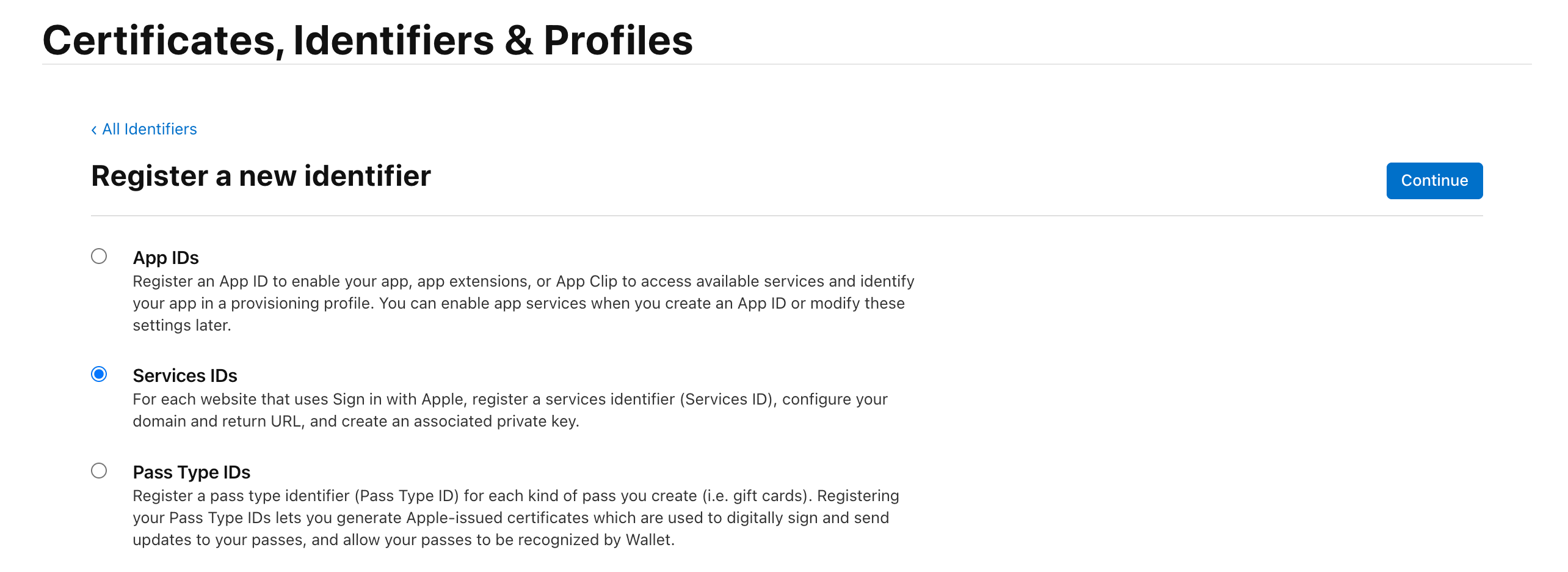Click the App Clip phrase in description
This screenshot has height=572, width=1568.
pyautogui.click(x=586, y=282)
